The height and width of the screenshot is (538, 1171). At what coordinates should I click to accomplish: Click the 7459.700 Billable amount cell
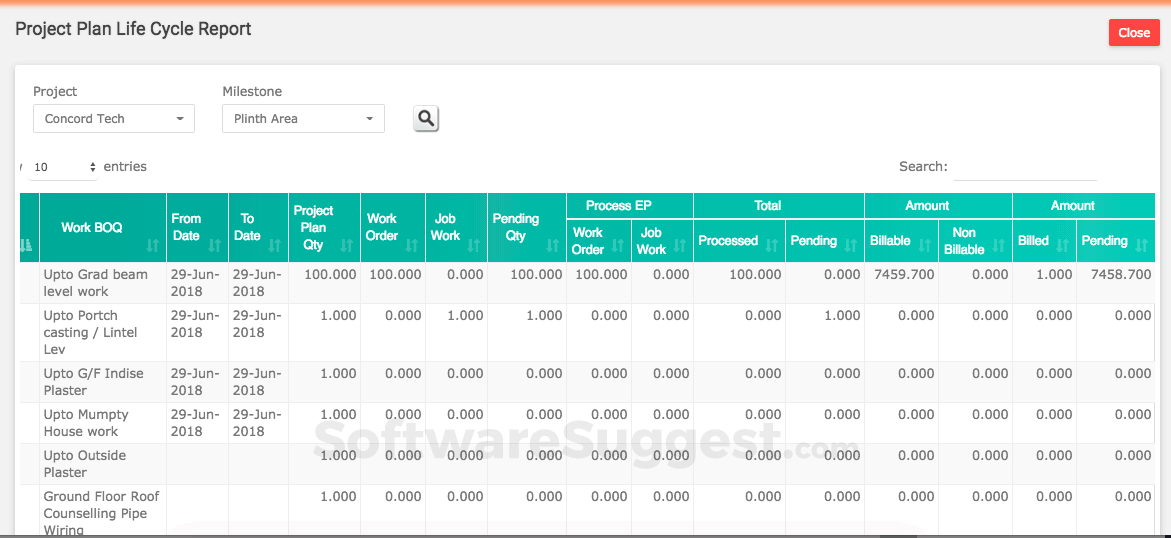point(902,275)
